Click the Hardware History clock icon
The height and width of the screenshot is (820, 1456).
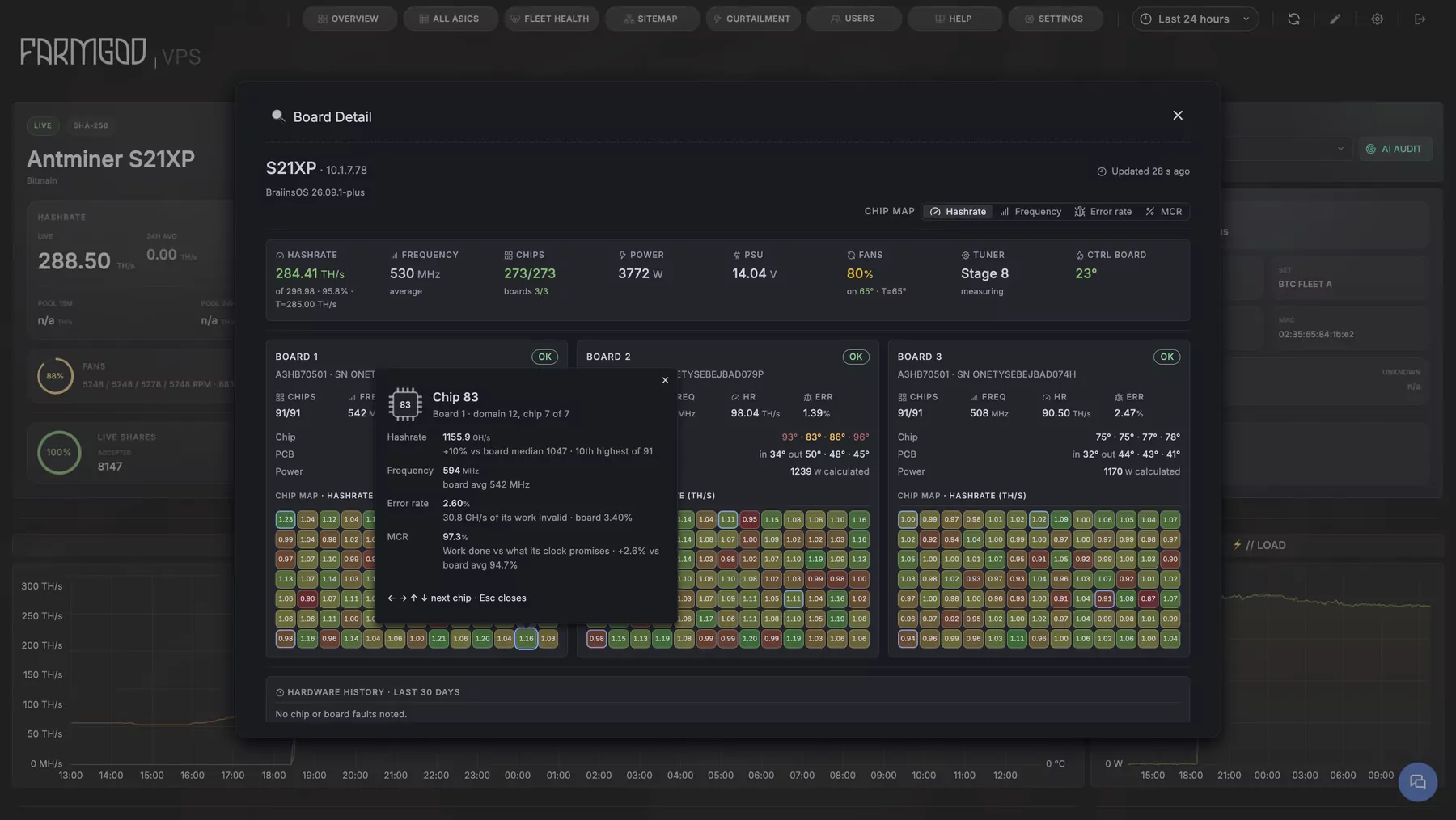[x=280, y=692]
